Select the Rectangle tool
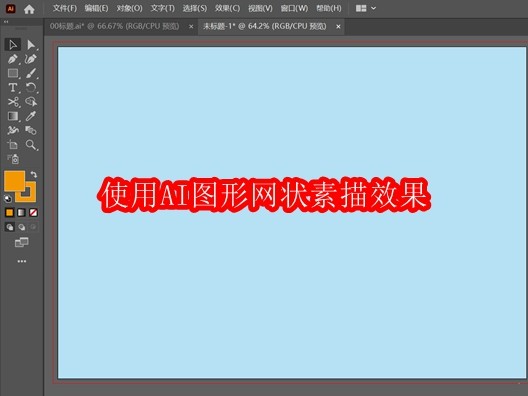 [12, 73]
